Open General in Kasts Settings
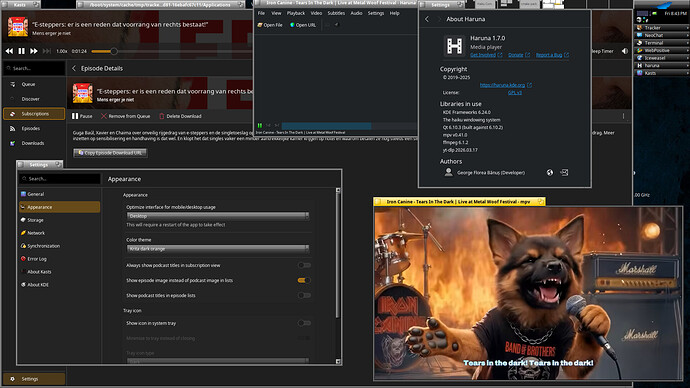The width and height of the screenshot is (690, 388). point(59,194)
